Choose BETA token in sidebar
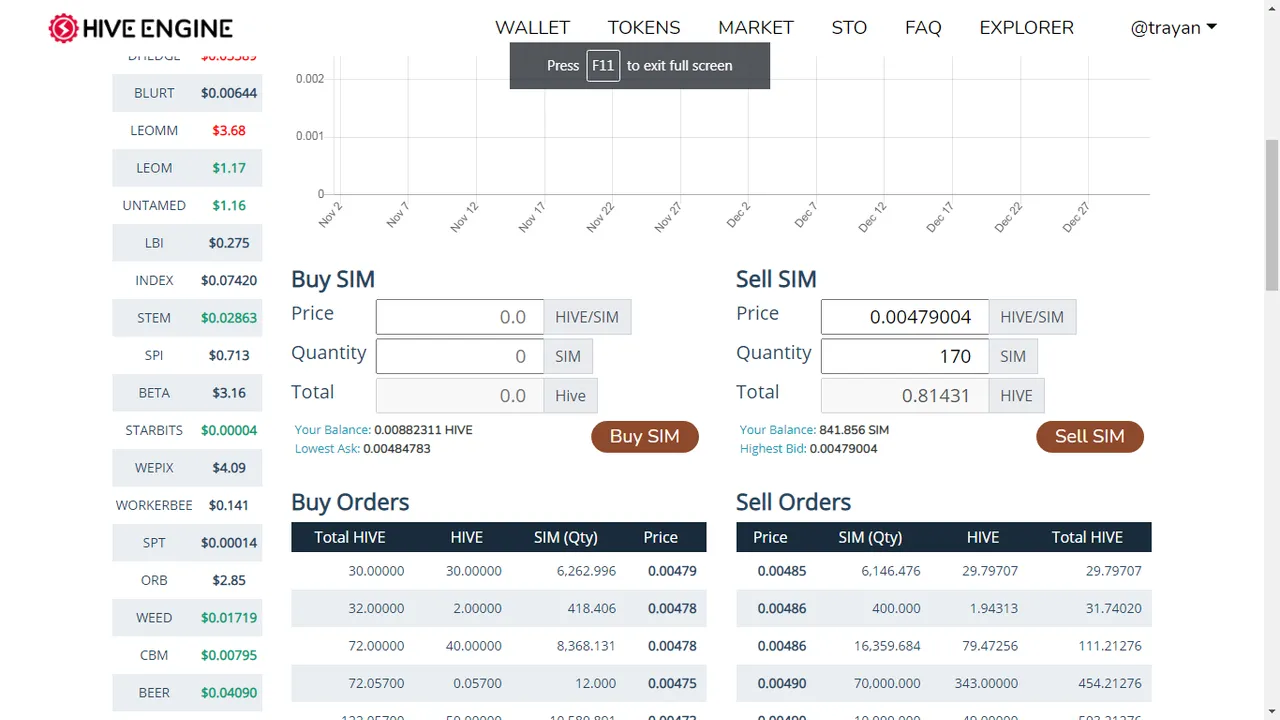The height and width of the screenshot is (720, 1280). tap(187, 393)
